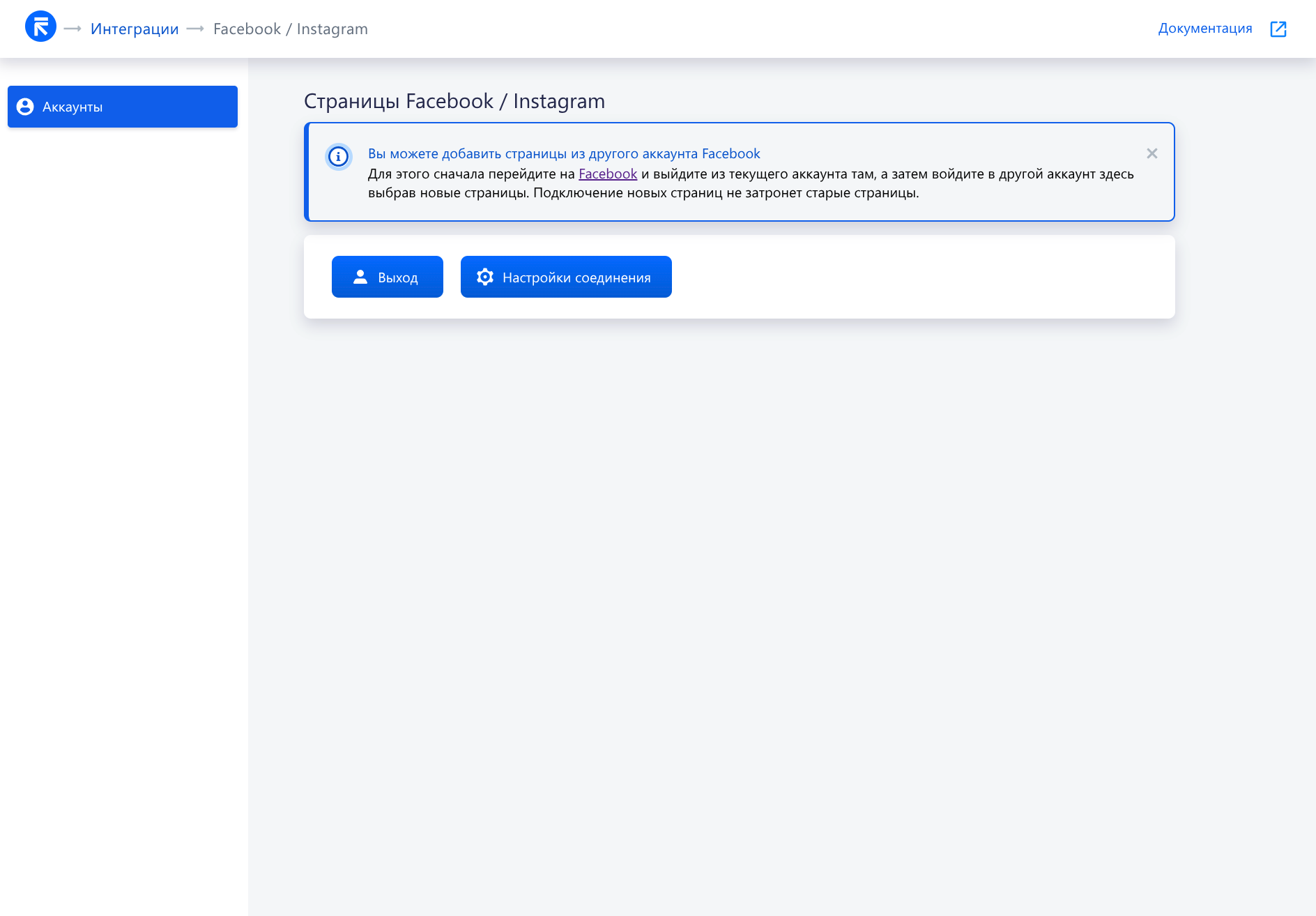
Task: Click the gear icon on Настройки соединения
Action: 485,277
